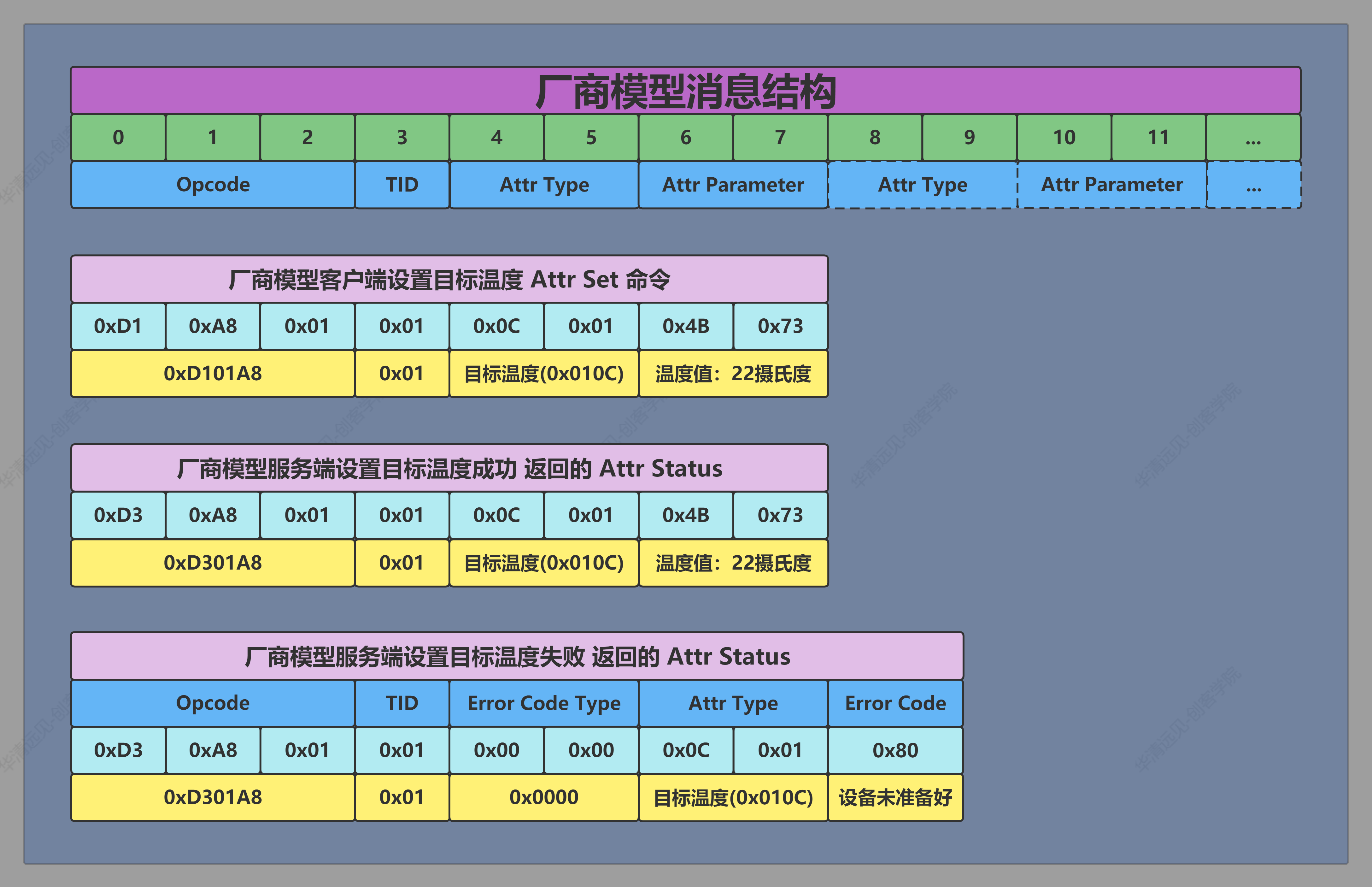The width and height of the screenshot is (1372, 887).
Task: Click the 设置目标温度失败 pink header
Action: (x=517, y=656)
